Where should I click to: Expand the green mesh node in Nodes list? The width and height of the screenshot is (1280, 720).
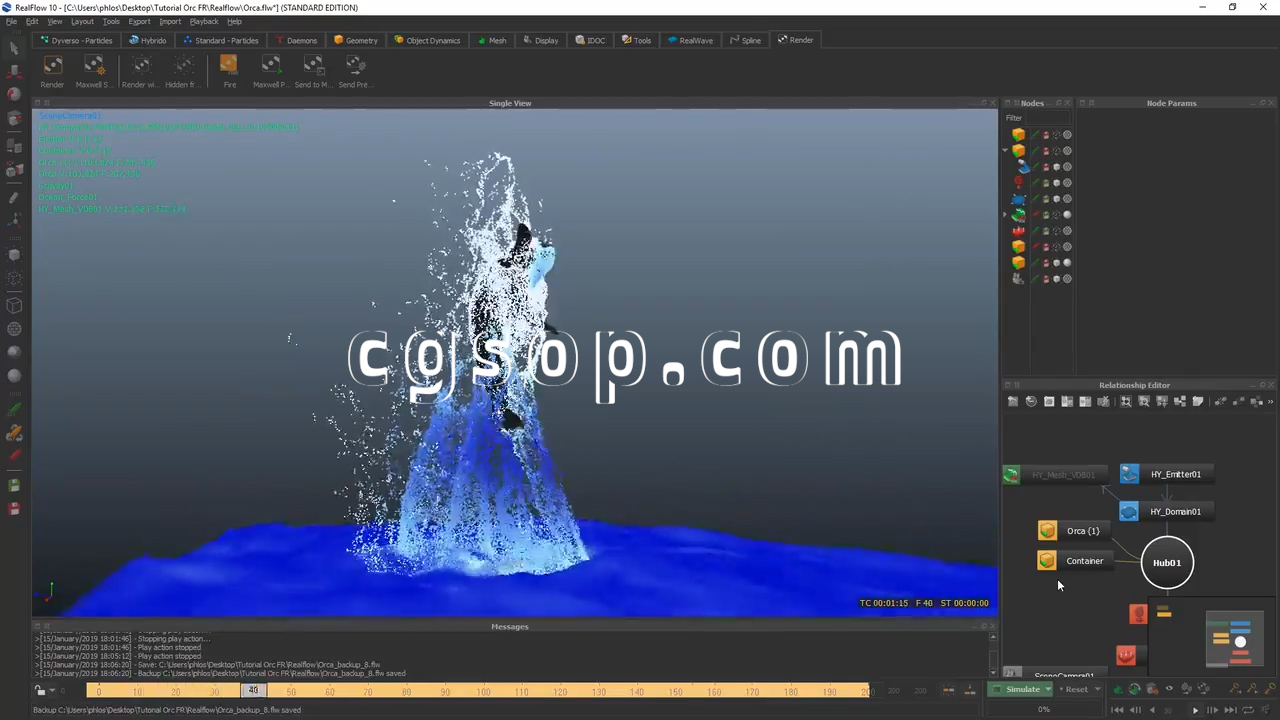tap(1005, 215)
